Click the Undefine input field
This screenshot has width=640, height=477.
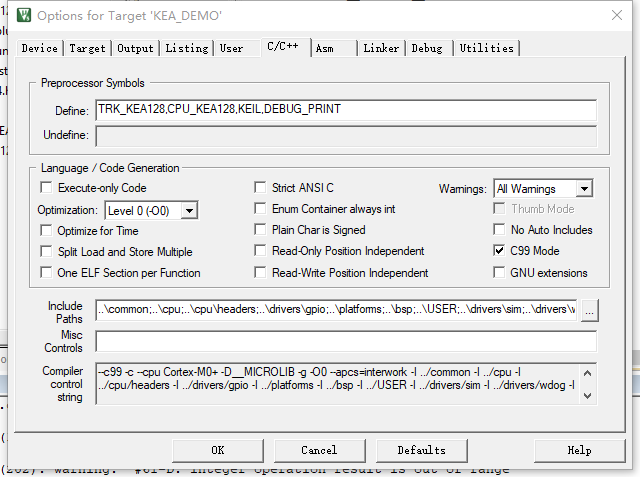coord(346,136)
